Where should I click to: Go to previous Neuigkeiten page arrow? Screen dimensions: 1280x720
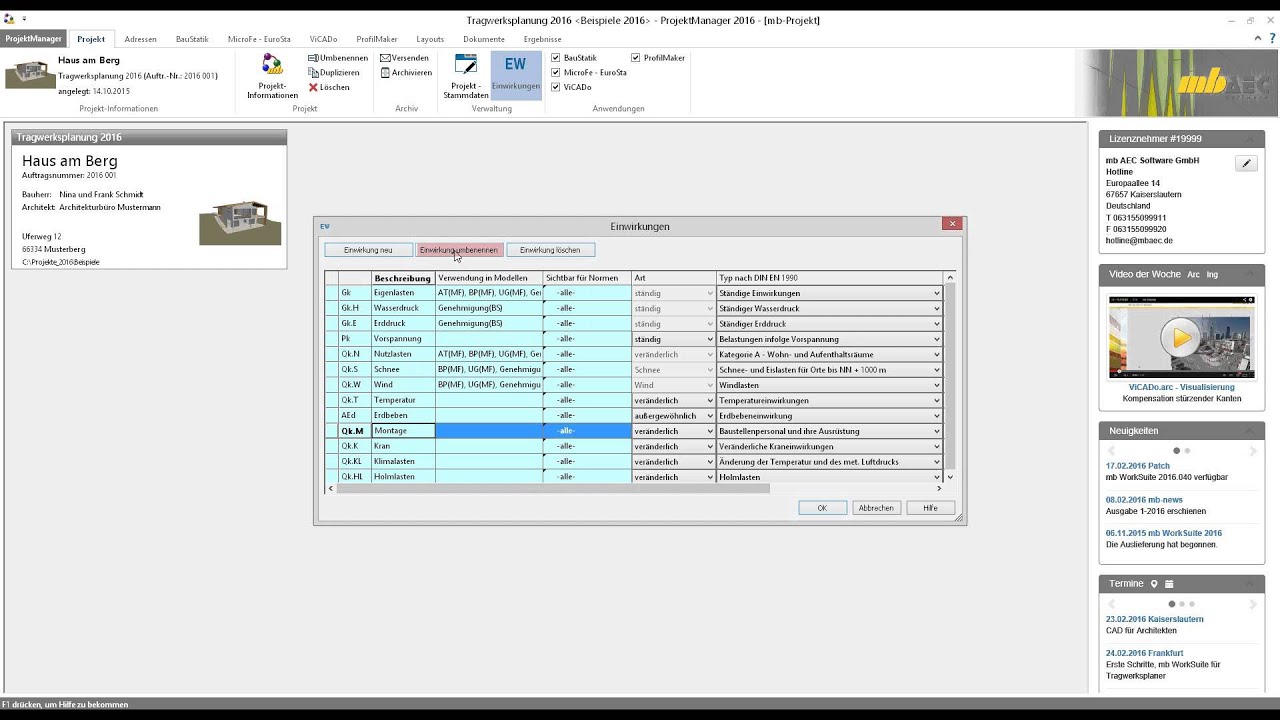pos(1111,451)
